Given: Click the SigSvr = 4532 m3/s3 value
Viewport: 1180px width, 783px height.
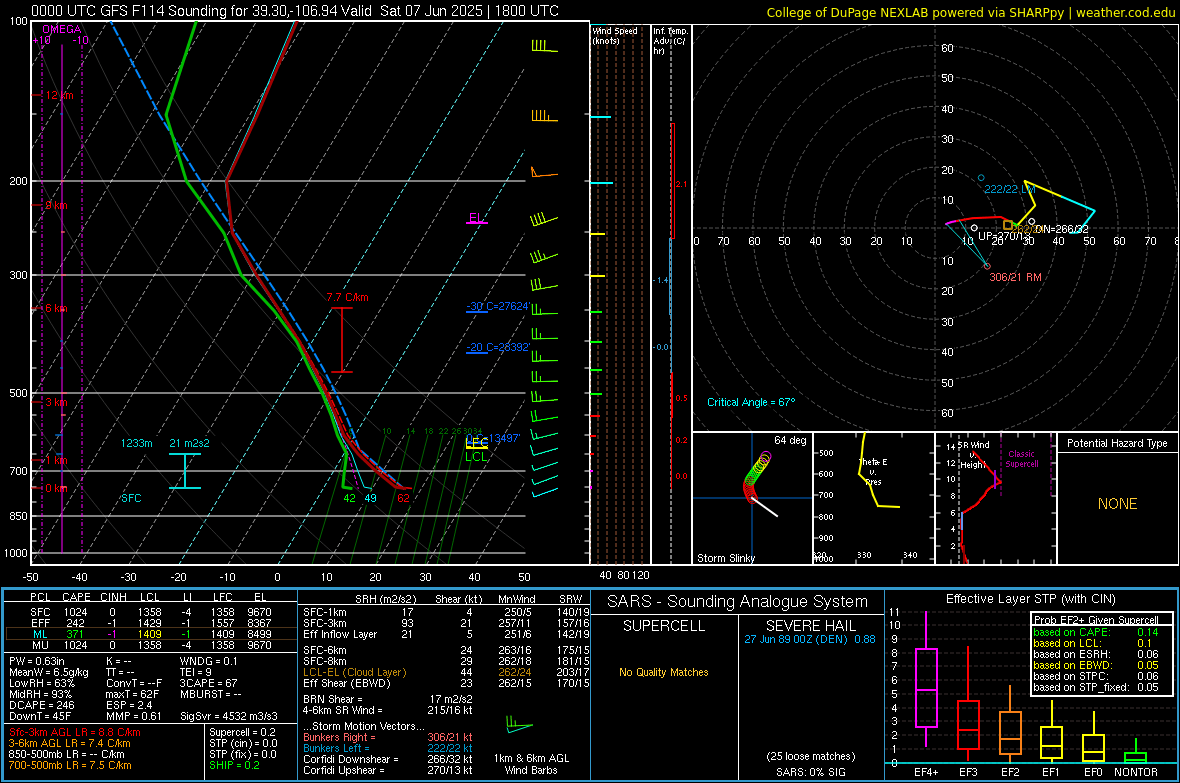Looking at the screenshot, I should (229, 716).
